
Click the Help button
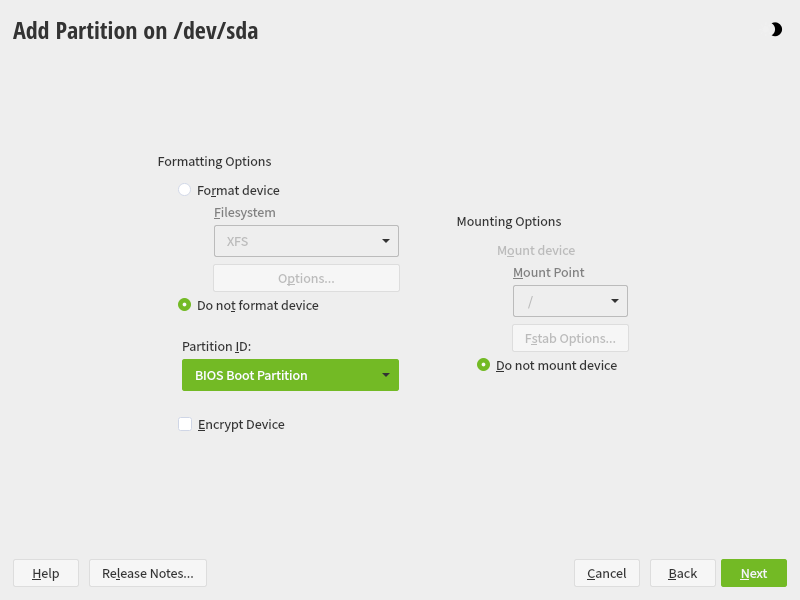46,573
